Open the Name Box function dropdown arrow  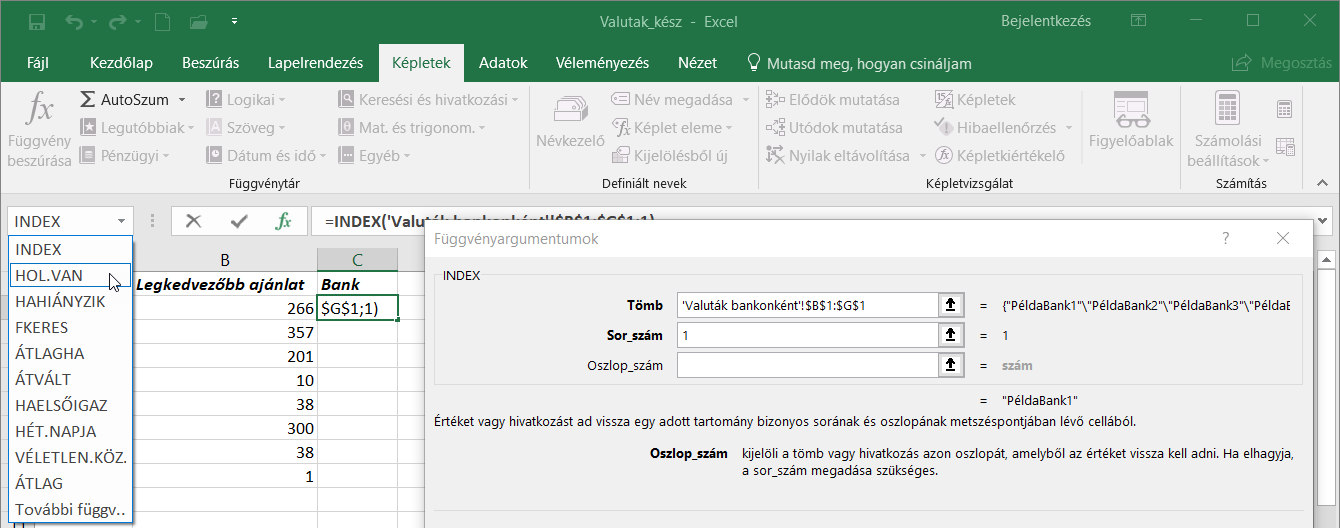pos(121,222)
